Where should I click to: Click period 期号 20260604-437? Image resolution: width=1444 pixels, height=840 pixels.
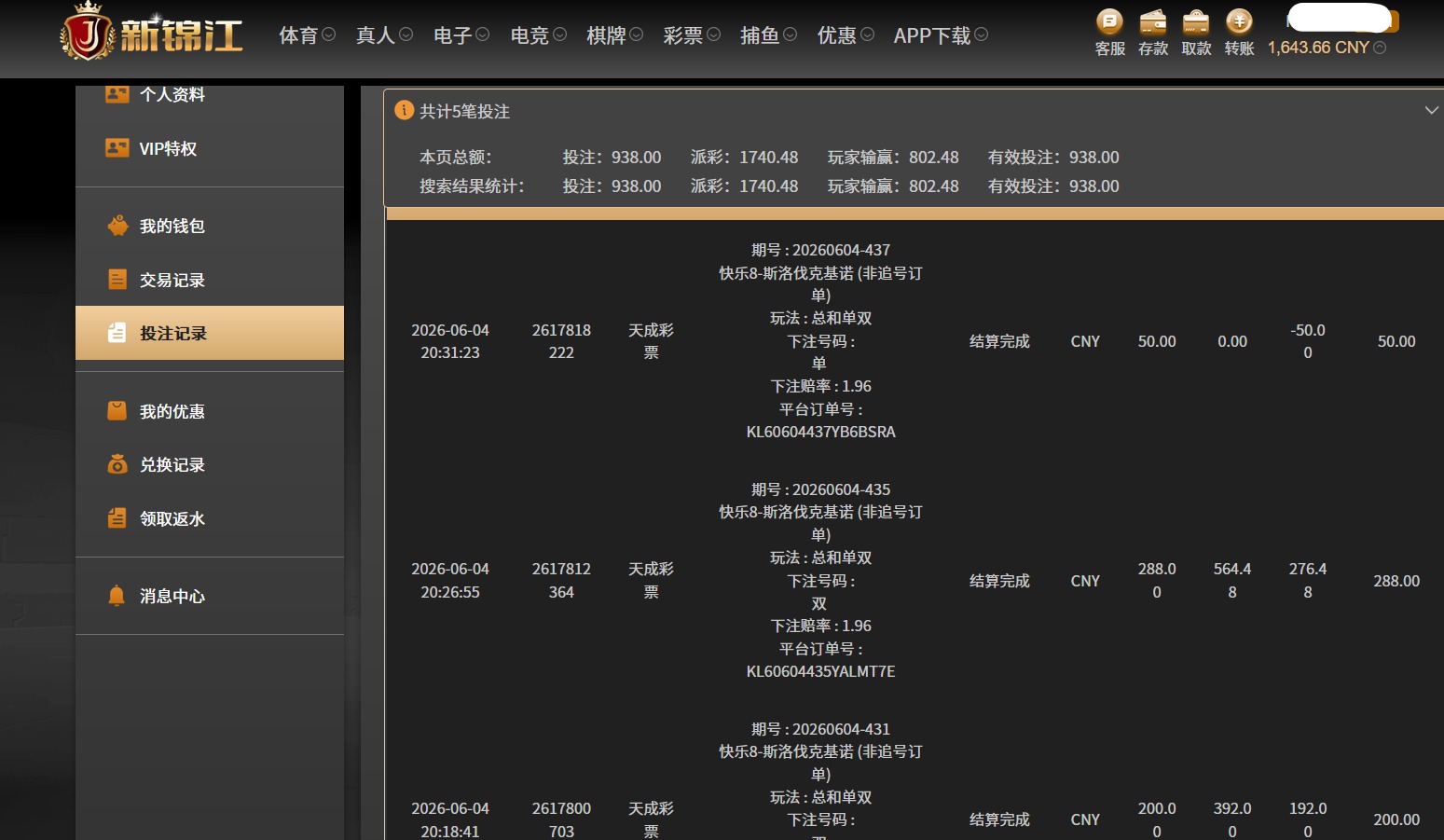click(x=821, y=250)
